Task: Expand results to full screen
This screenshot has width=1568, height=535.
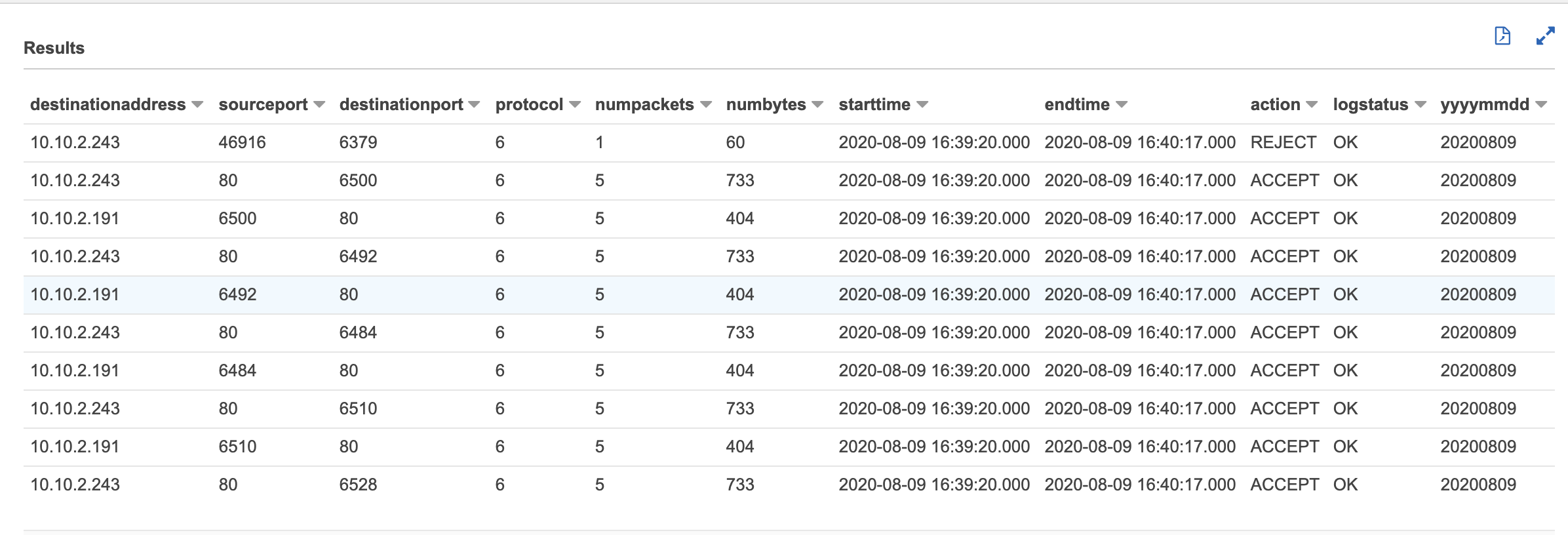Action: 1545,35
